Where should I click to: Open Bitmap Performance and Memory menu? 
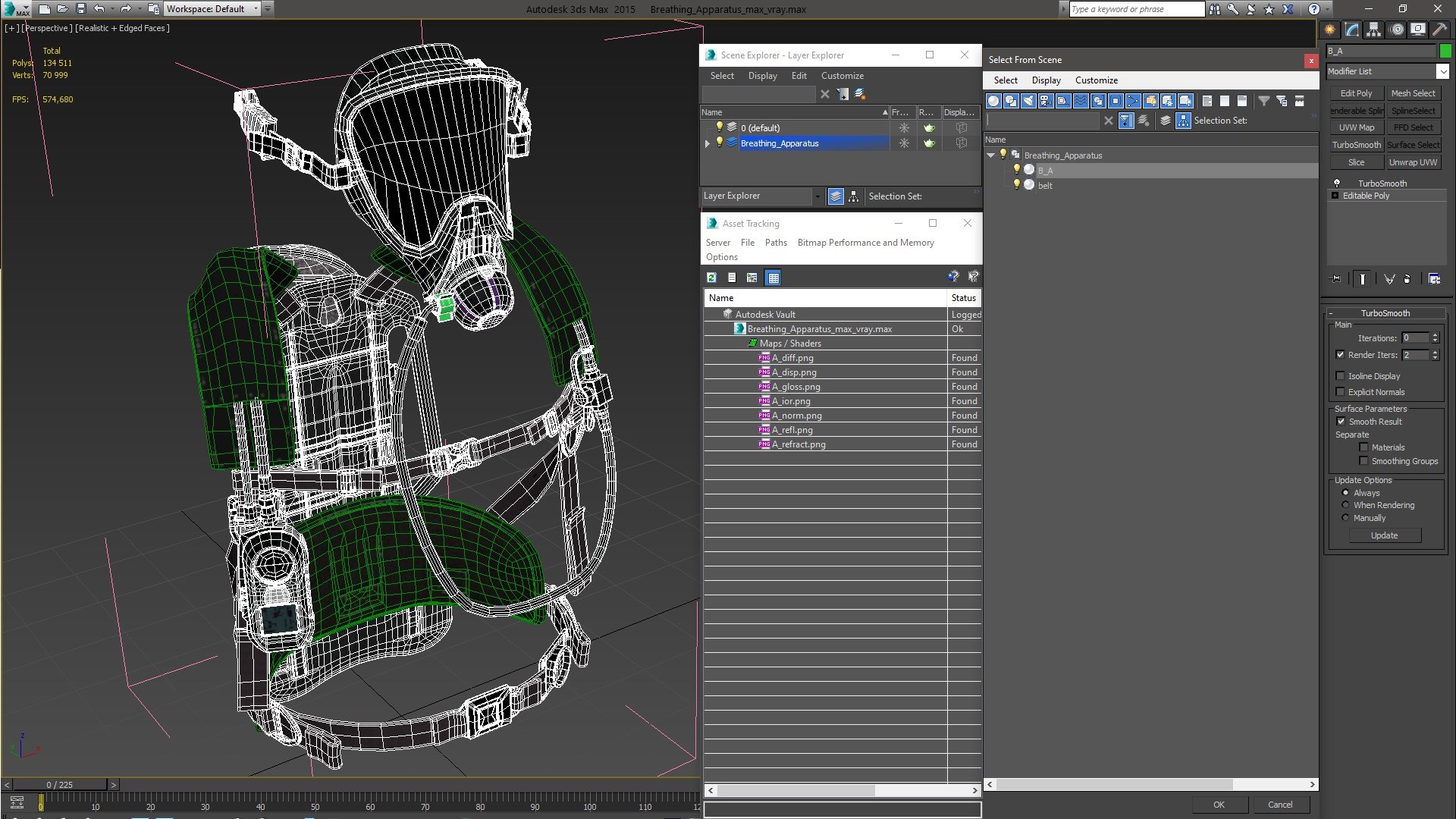pyautogui.click(x=865, y=243)
